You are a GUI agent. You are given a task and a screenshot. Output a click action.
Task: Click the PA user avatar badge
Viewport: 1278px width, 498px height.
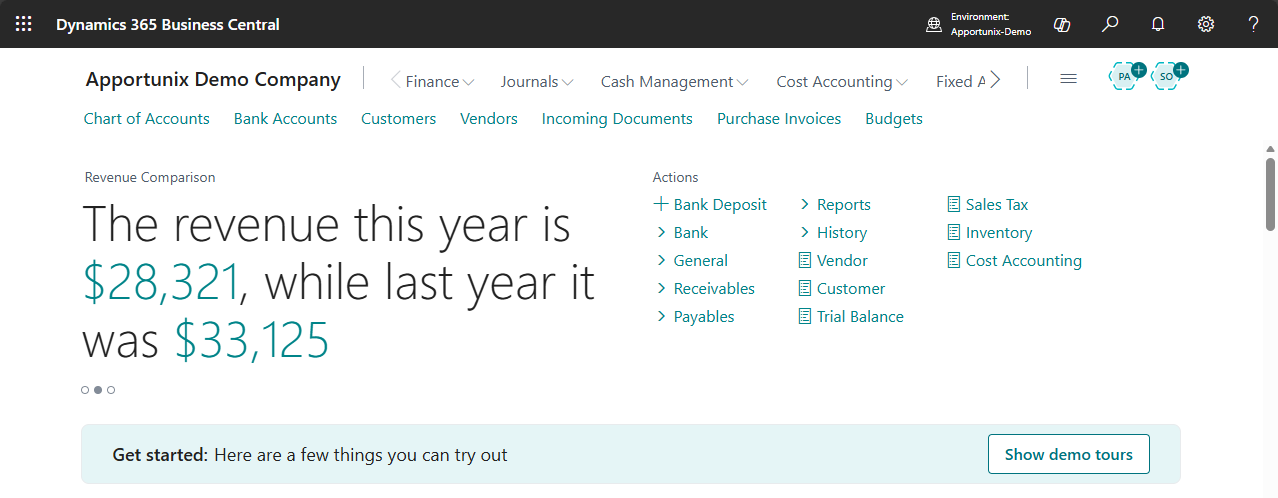(x=1125, y=77)
